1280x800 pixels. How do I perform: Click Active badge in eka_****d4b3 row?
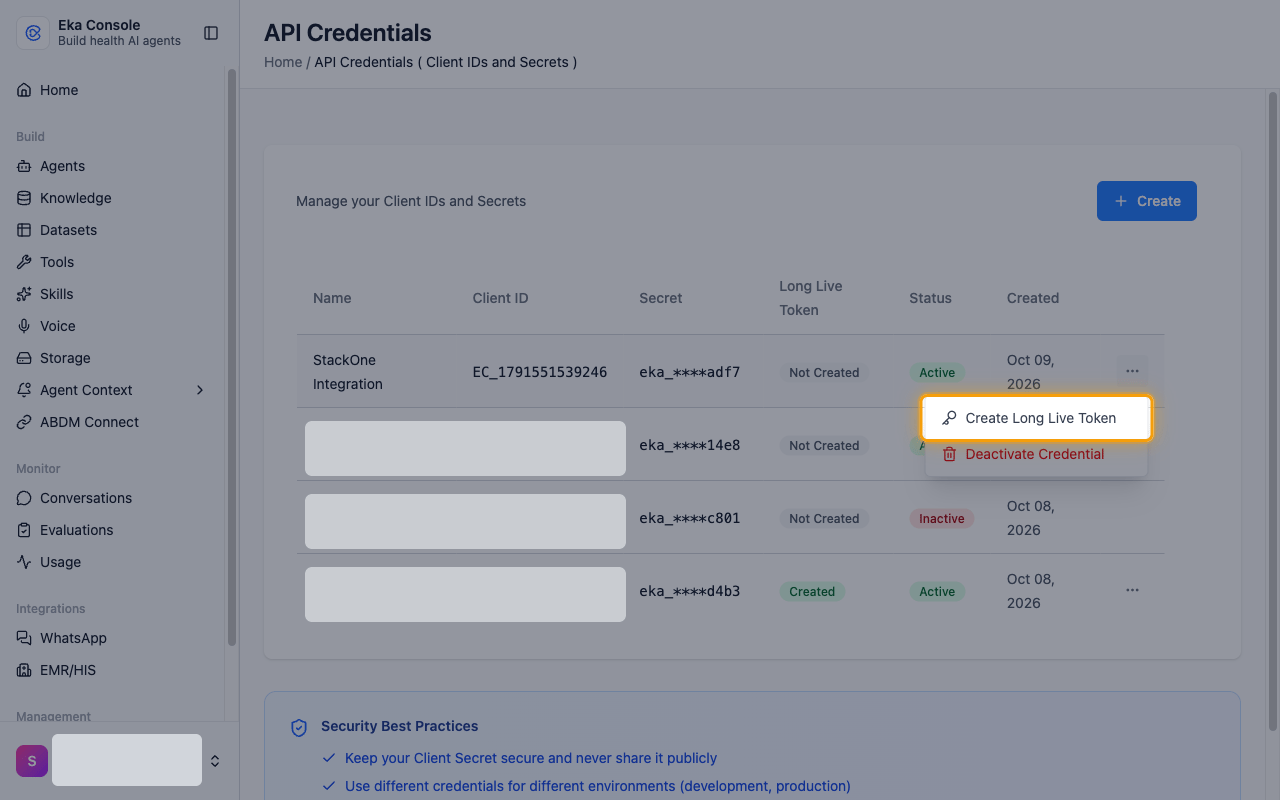pyautogui.click(x=937, y=591)
